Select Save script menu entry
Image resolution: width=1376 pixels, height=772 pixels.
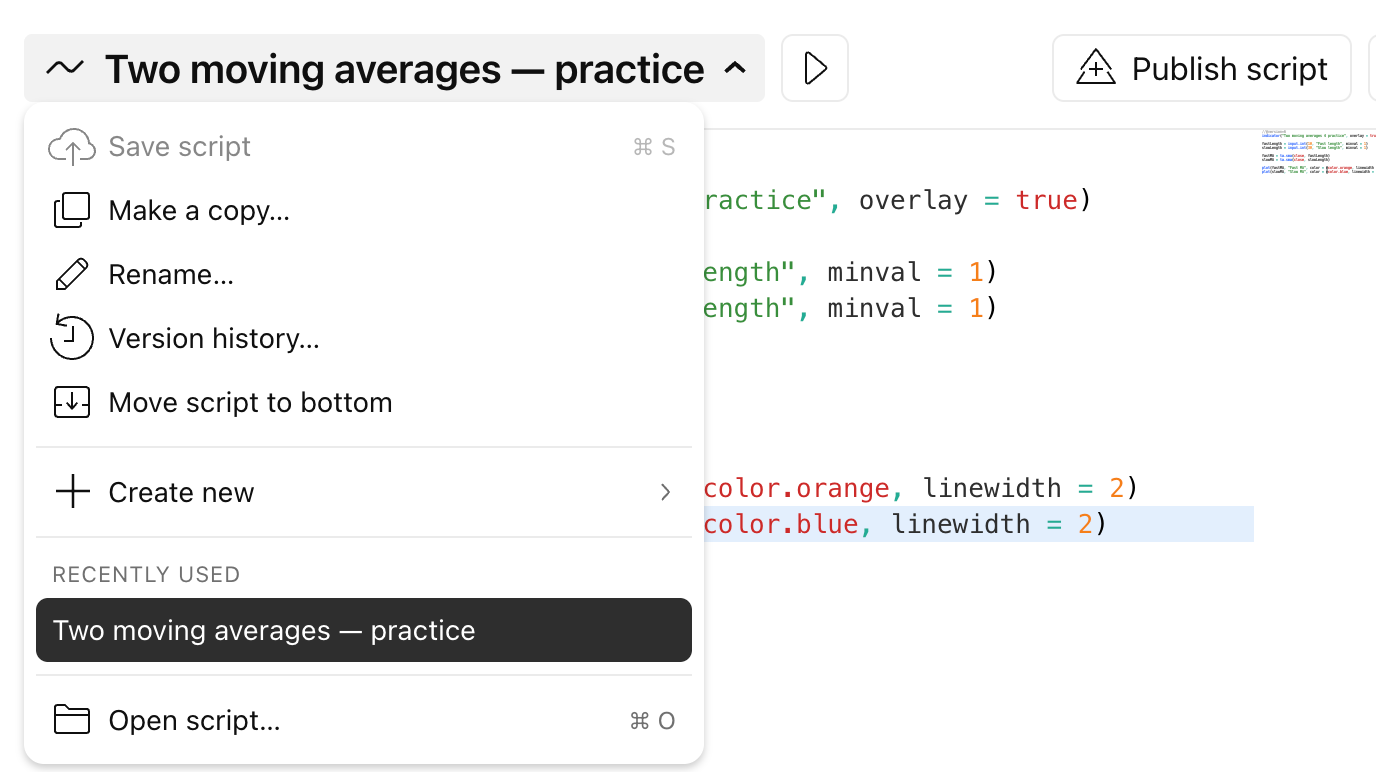[x=364, y=147]
